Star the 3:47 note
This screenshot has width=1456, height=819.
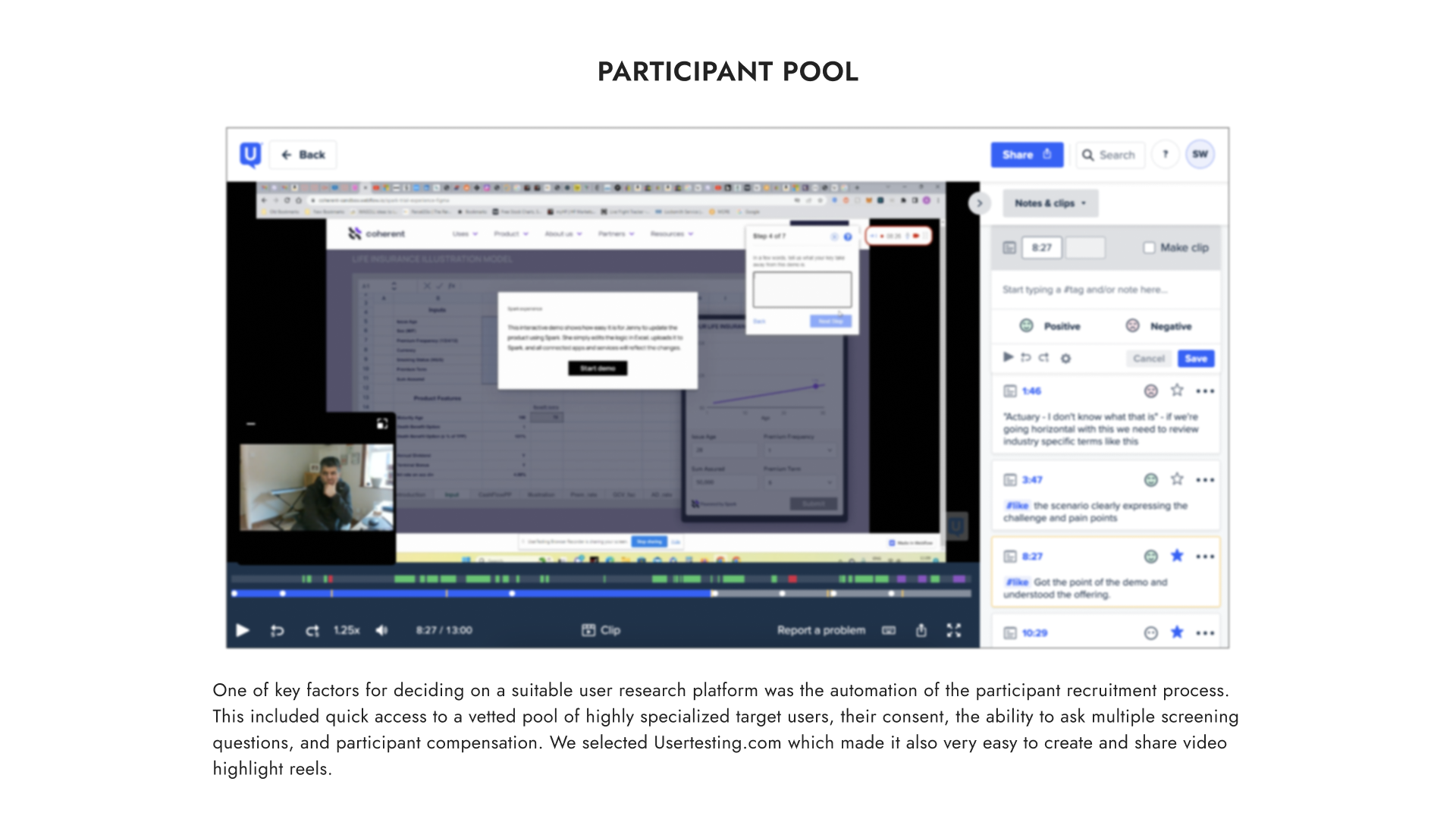point(1177,479)
